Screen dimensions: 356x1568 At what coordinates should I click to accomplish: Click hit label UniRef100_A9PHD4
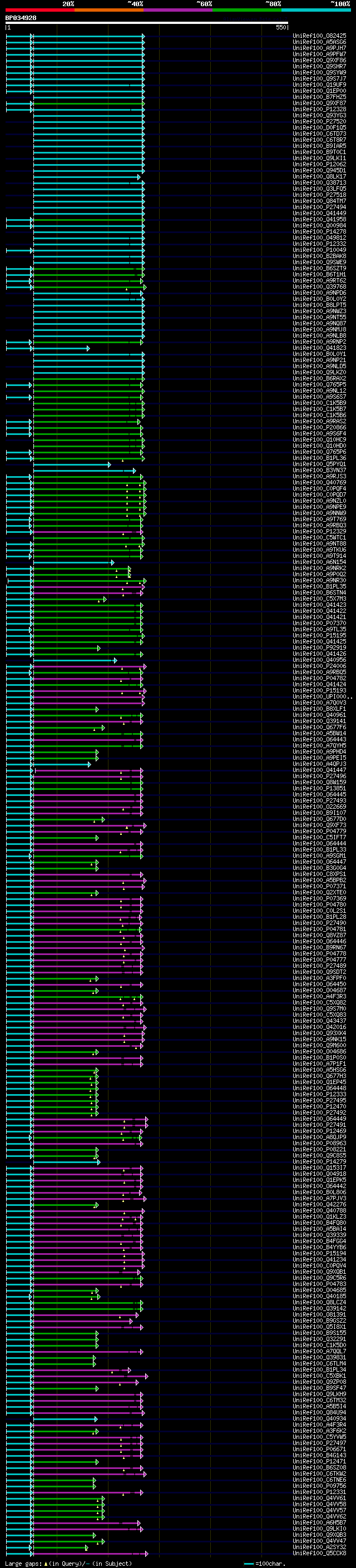tap(319, 752)
